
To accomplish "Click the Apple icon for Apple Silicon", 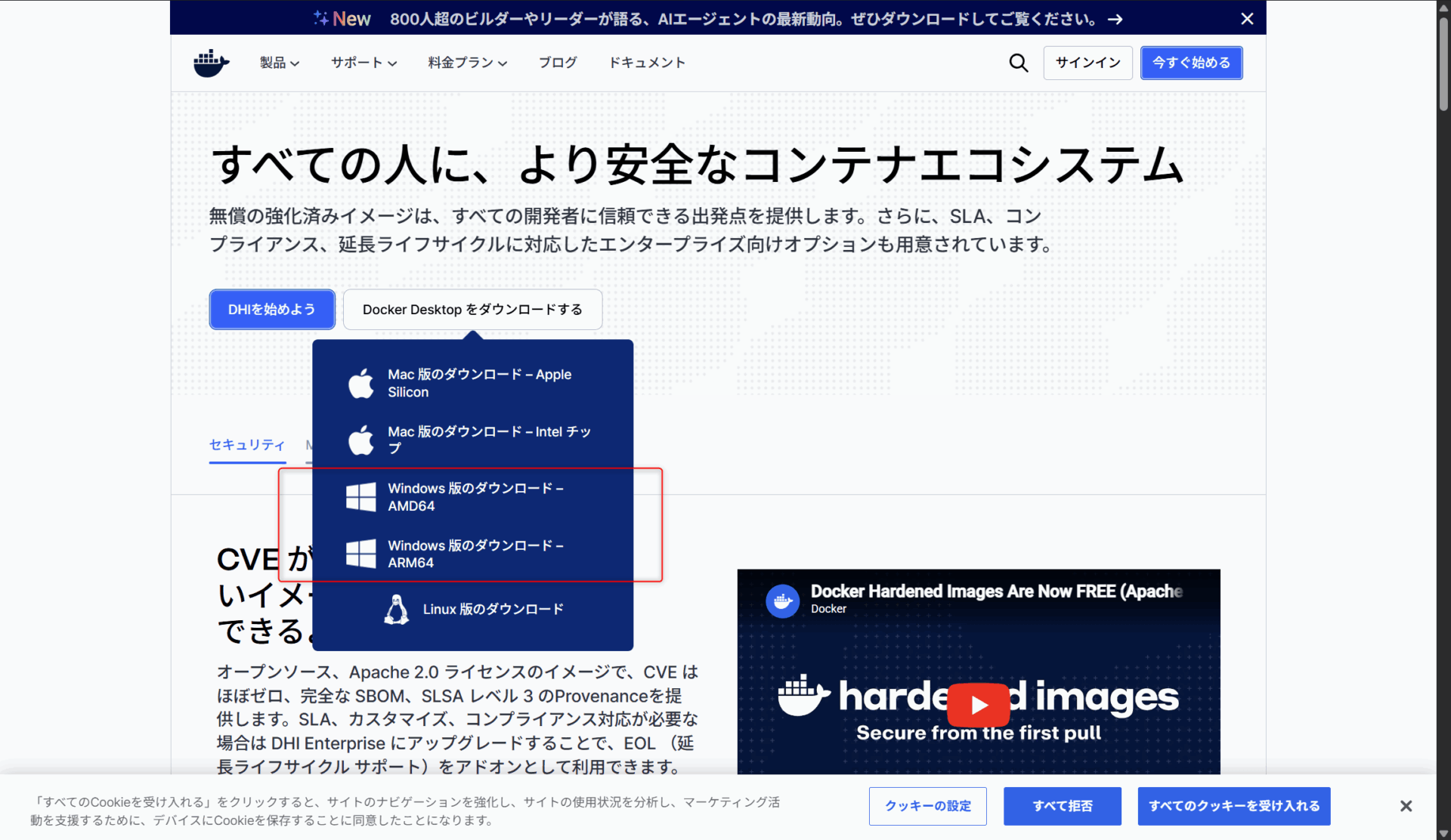I will click(x=360, y=383).
